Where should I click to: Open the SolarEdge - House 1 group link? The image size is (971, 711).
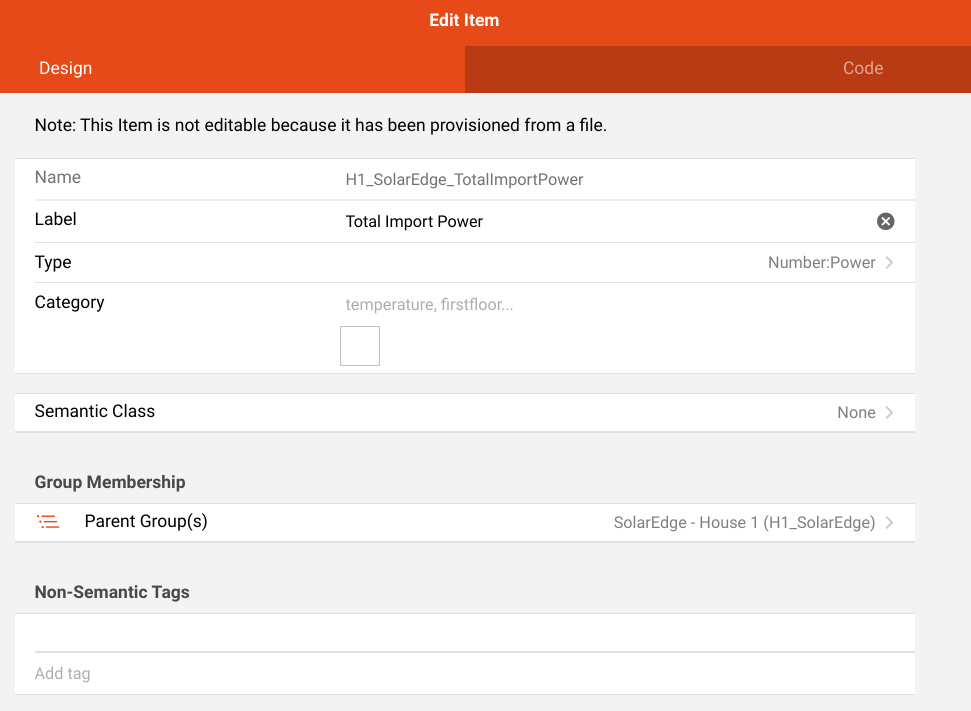744,523
